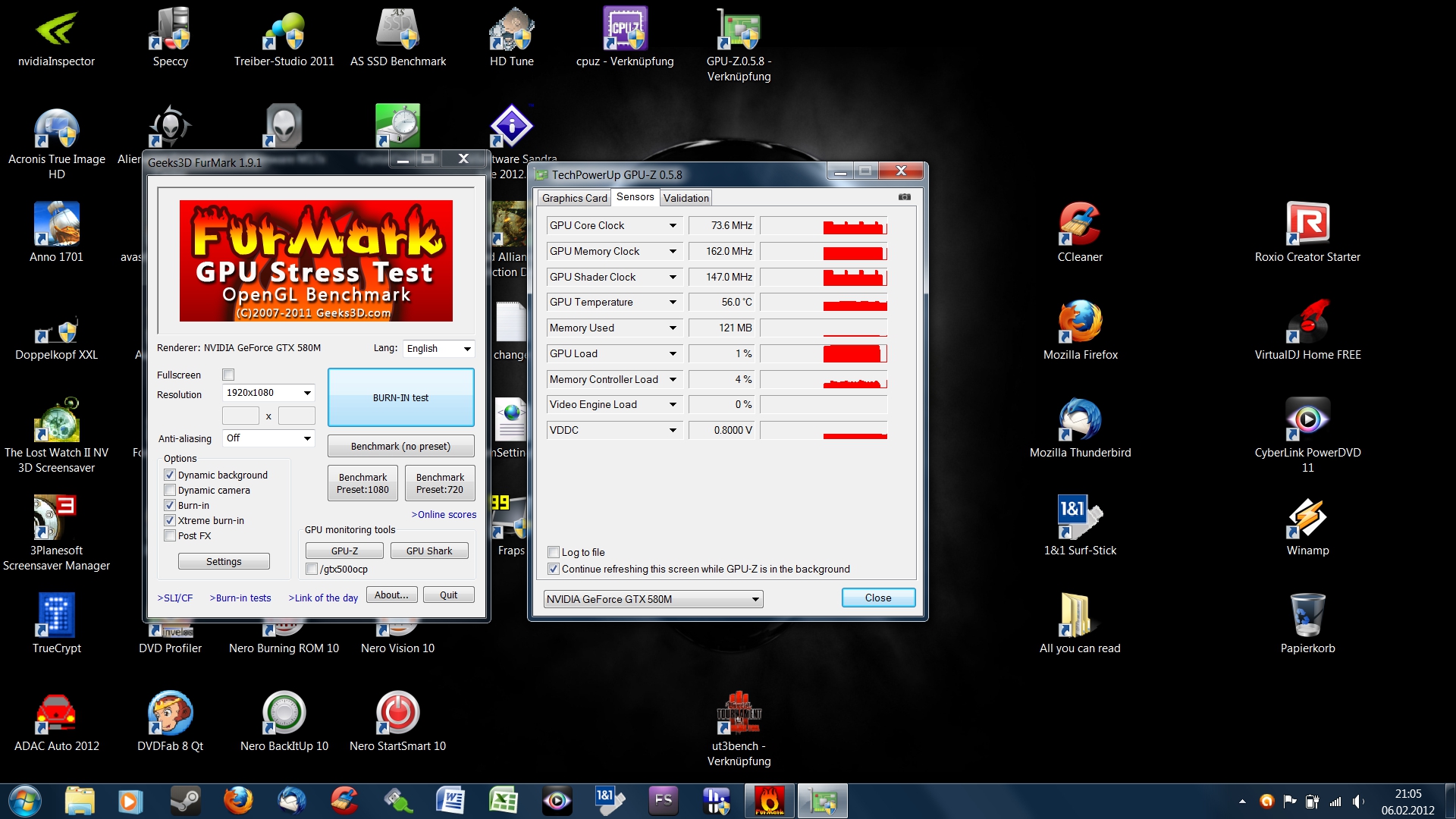Image resolution: width=1456 pixels, height=819 pixels.
Task: Open Steam from the taskbar
Action: coord(185,801)
